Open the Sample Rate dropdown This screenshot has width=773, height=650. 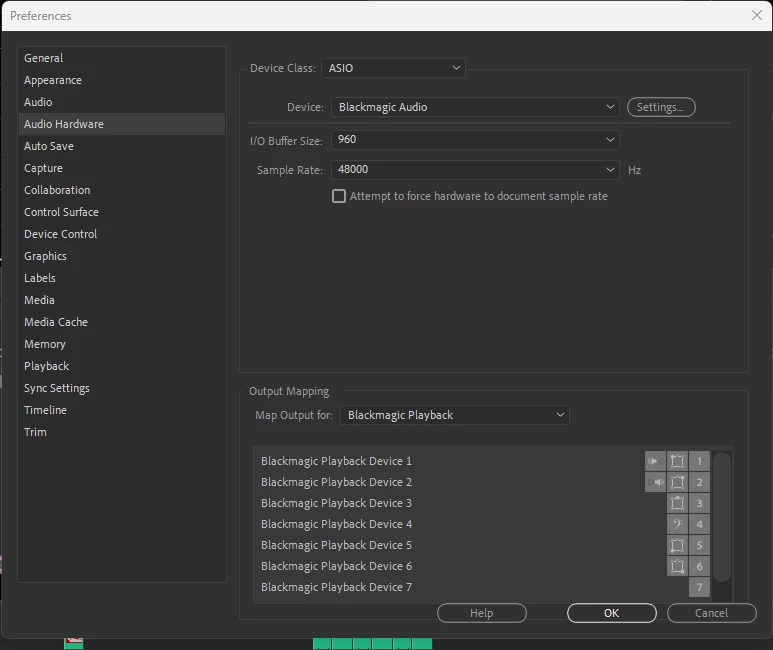[475, 170]
